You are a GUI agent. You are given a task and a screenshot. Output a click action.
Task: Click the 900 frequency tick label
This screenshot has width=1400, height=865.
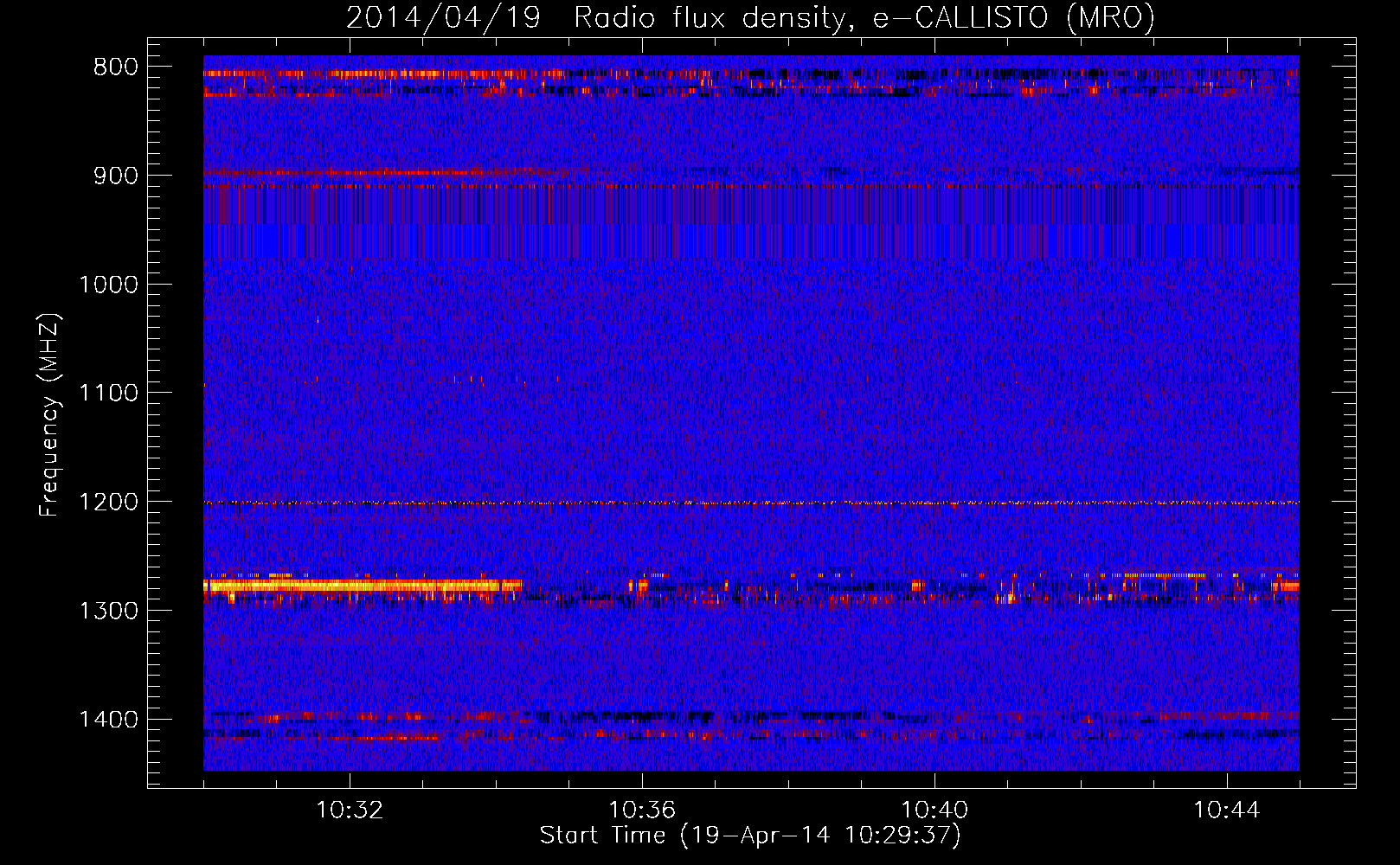(x=116, y=176)
